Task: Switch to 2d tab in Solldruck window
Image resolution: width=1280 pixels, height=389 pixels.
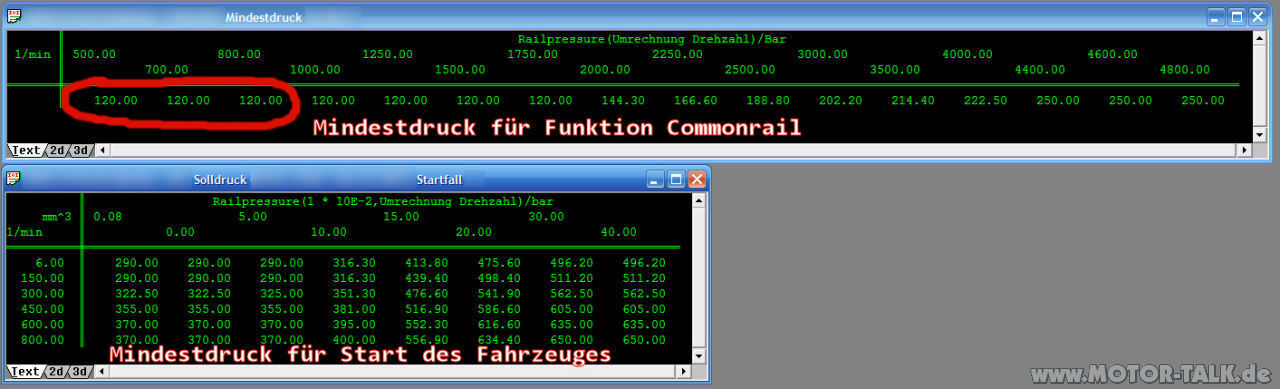Action: click(x=55, y=371)
